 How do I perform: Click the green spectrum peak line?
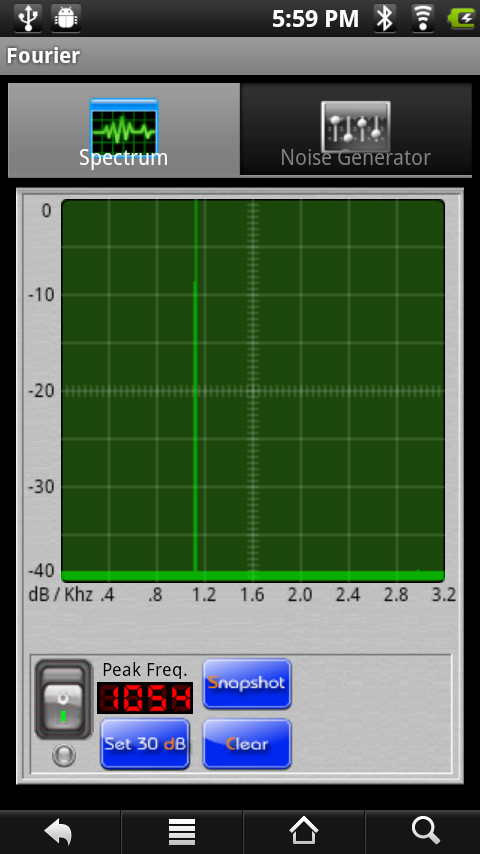click(195, 385)
